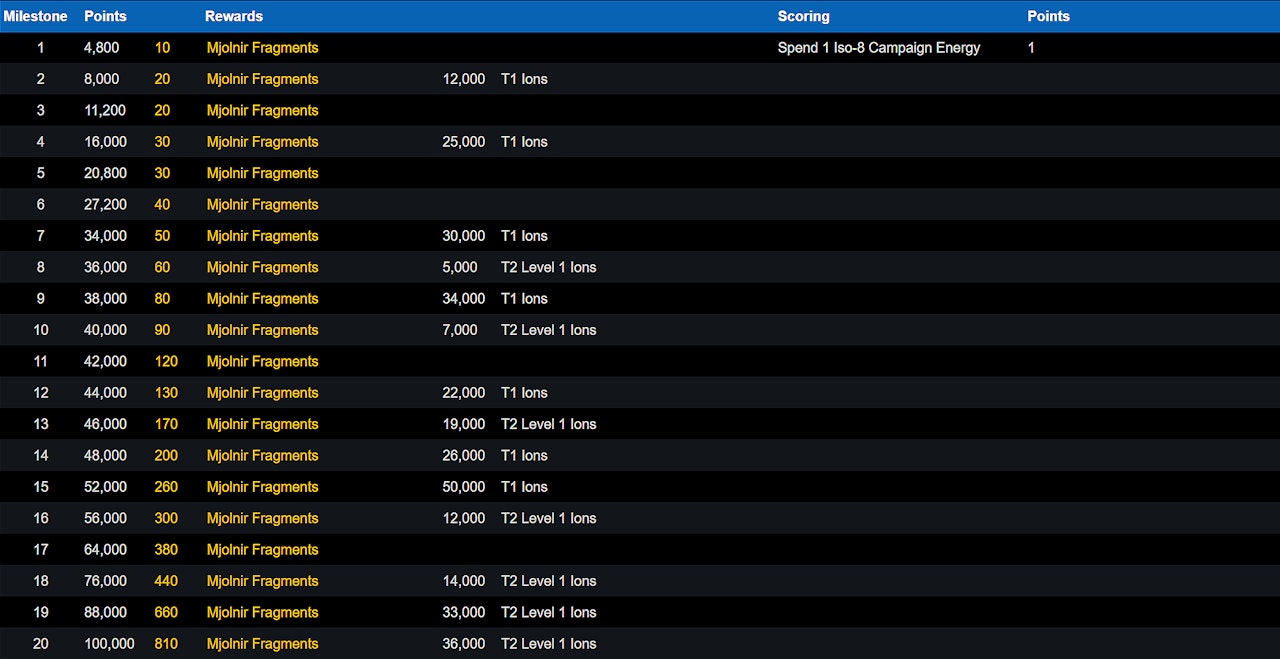Click the 38,000 points cell
The image size is (1280, 659).
[105, 298]
